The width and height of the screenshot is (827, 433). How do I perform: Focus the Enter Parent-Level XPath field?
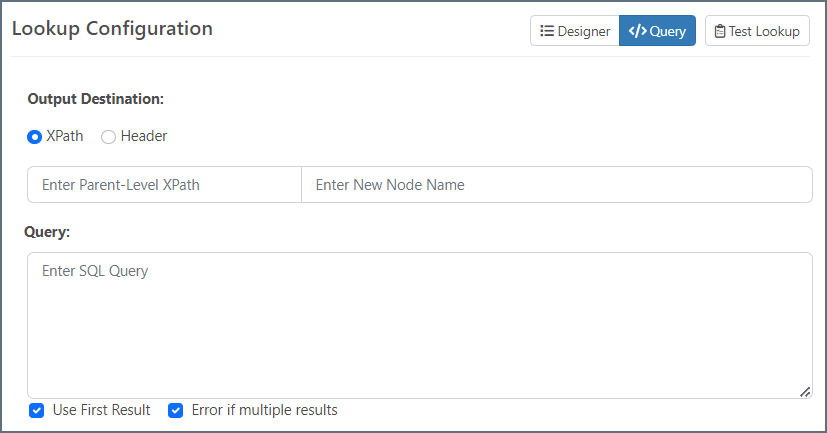[164, 185]
